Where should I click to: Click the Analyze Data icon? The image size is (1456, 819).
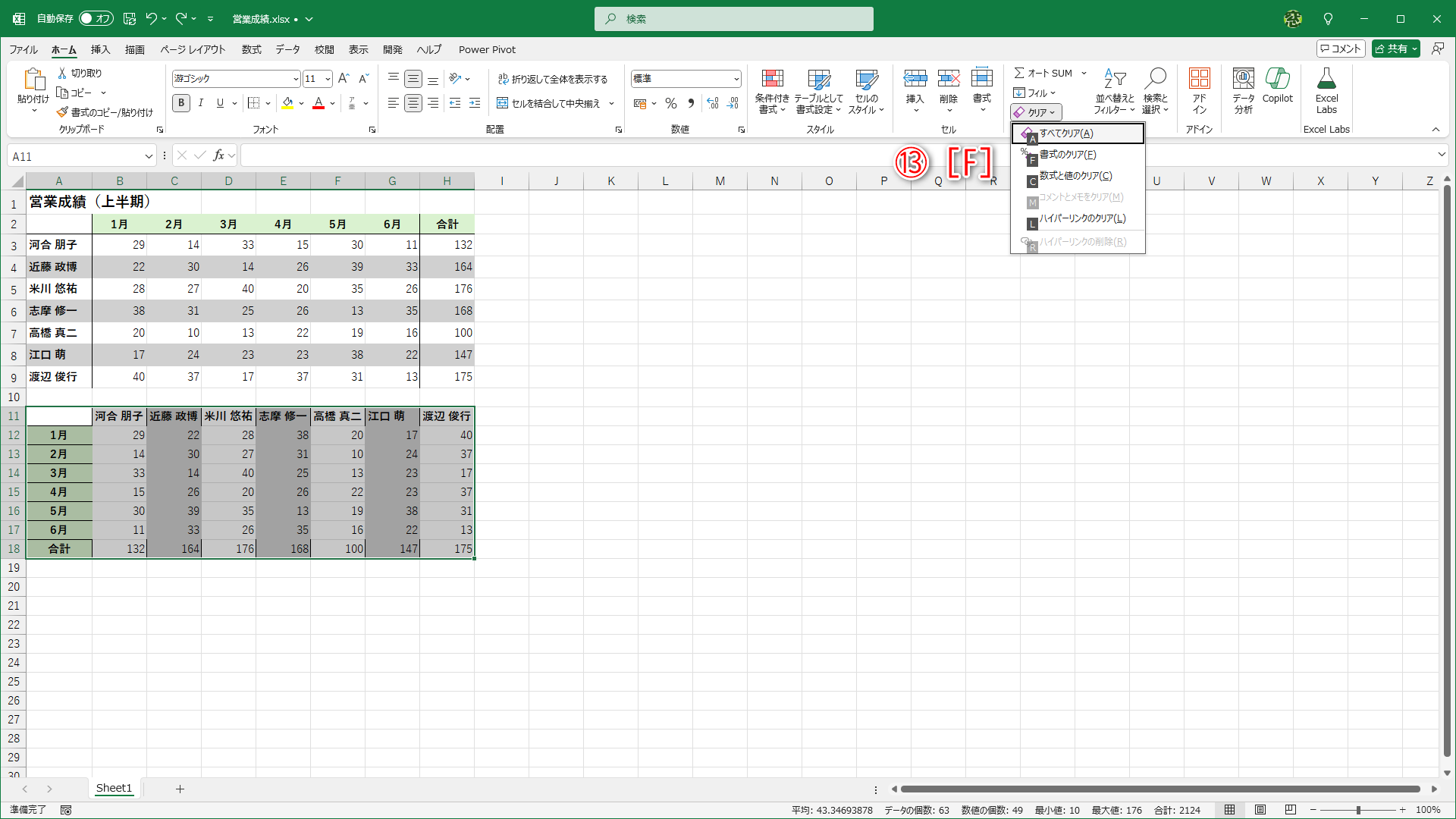point(1243,79)
